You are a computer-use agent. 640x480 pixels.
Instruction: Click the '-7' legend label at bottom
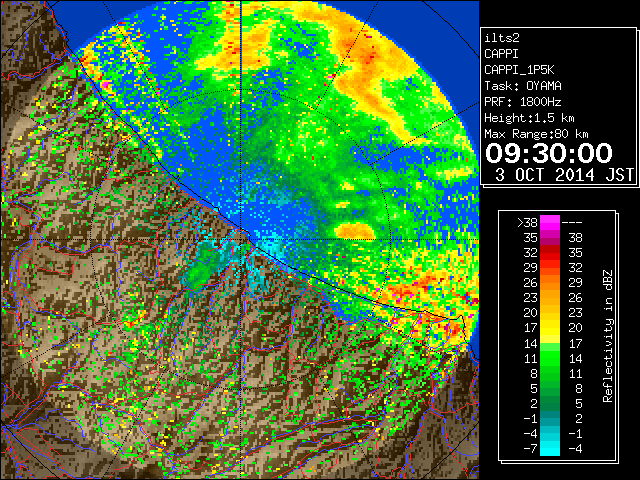[530, 449]
